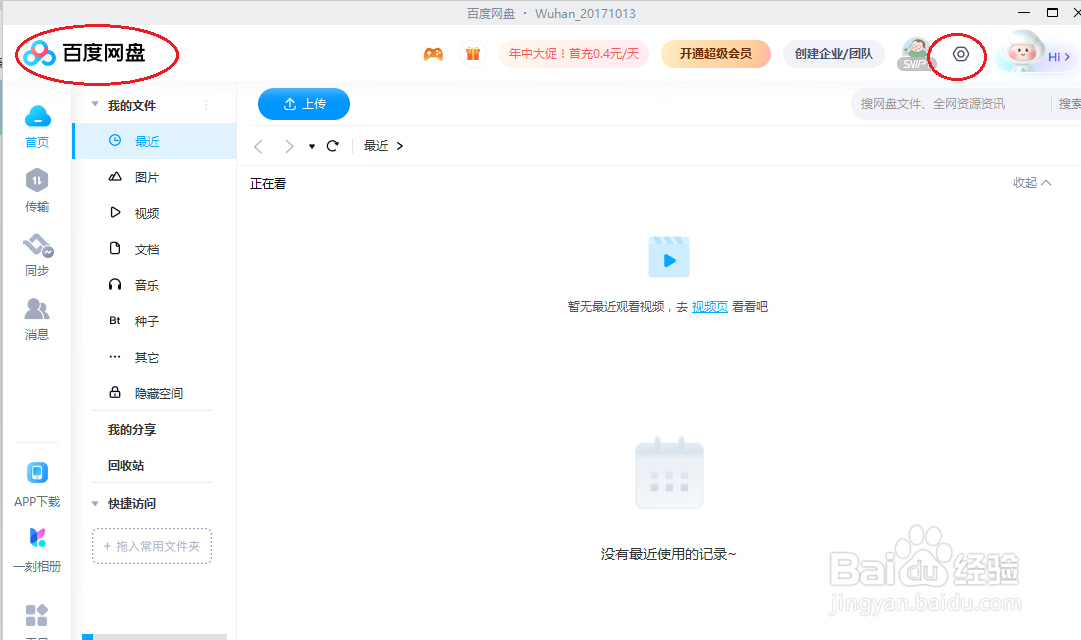Open 一刻相册 album app icon
The image size is (1081, 640).
point(37,537)
